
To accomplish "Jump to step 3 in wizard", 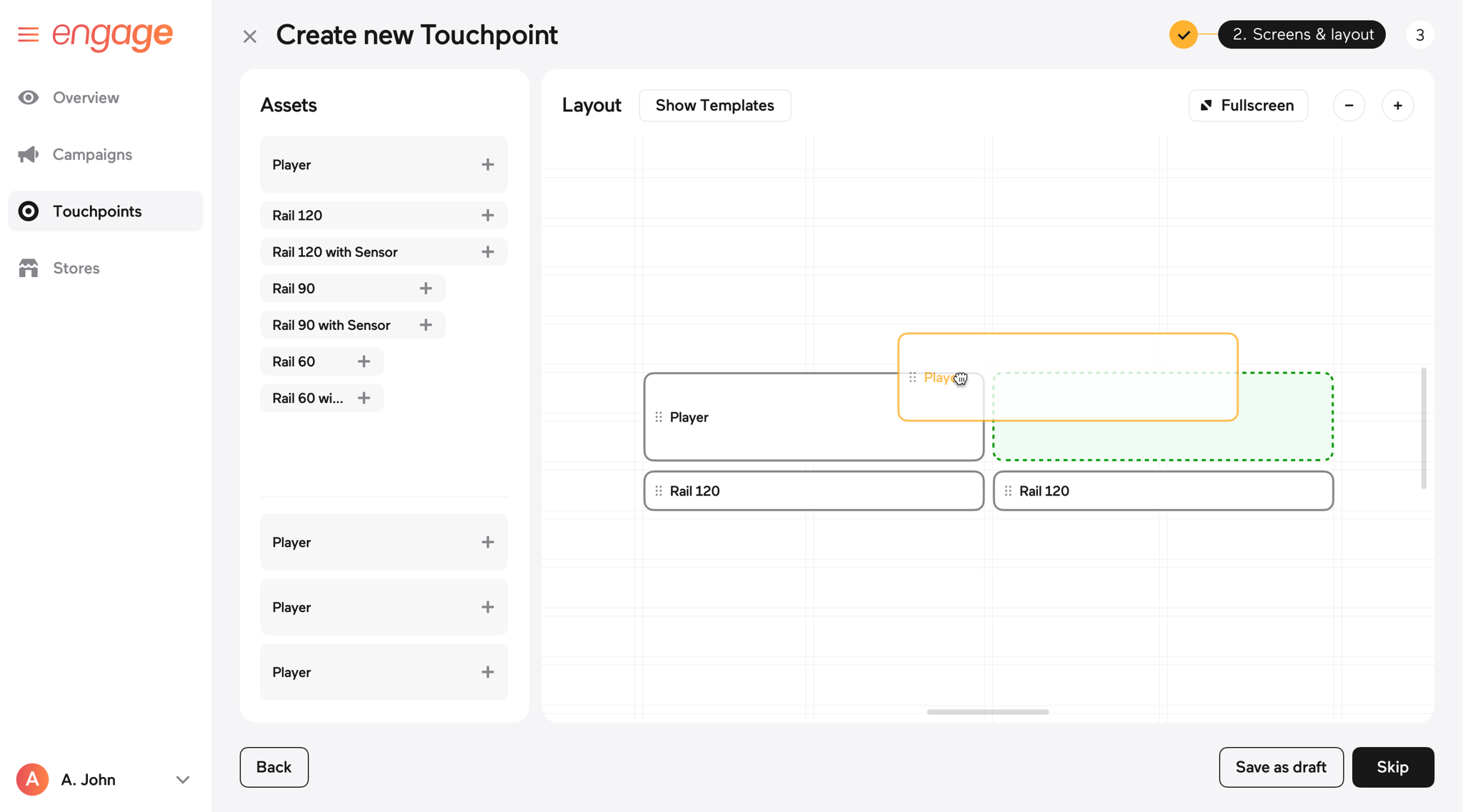I will (x=1419, y=34).
